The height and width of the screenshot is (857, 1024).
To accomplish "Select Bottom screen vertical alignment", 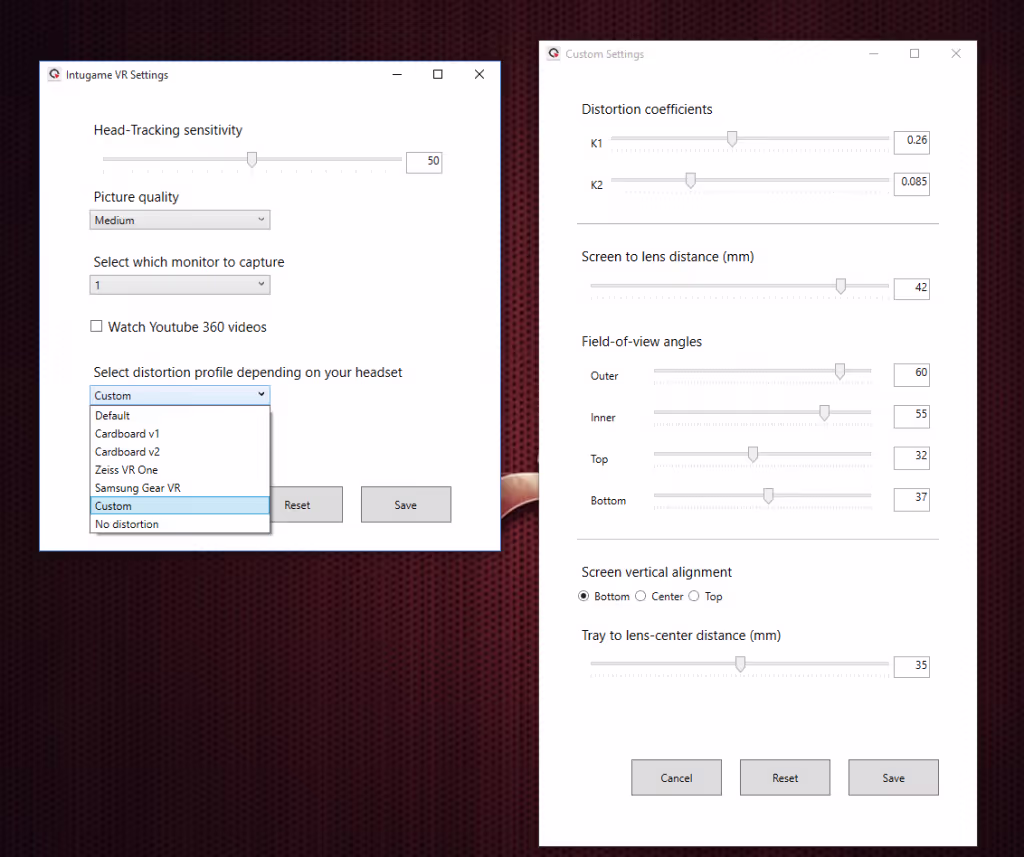I will pyautogui.click(x=584, y=596).
